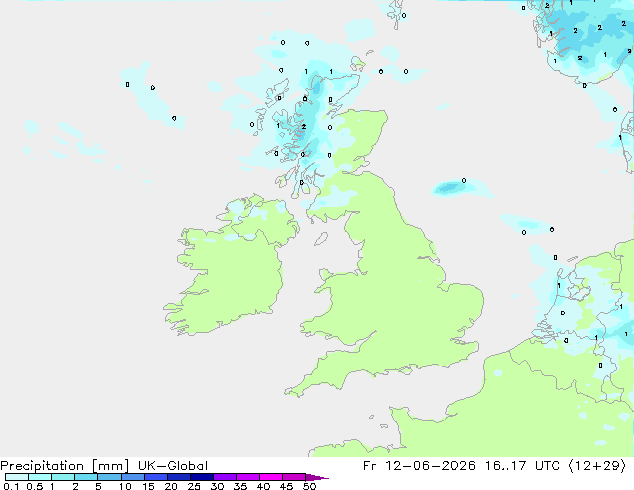
Task: Click the '30' legend tick label
Action: [x=217, y=486]
